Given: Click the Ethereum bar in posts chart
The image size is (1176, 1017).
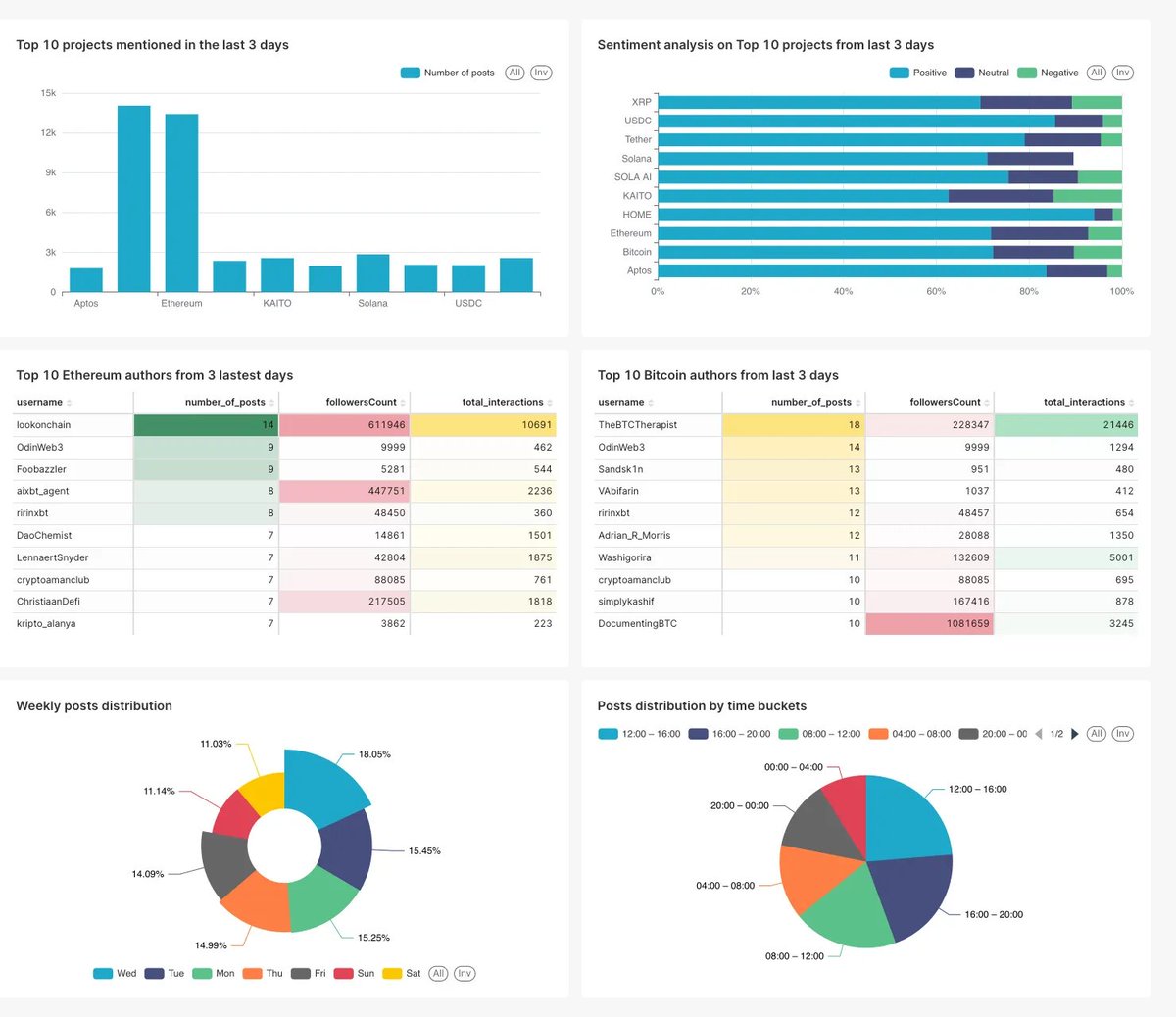Looking at the screenshot, I should click(181, 203).
